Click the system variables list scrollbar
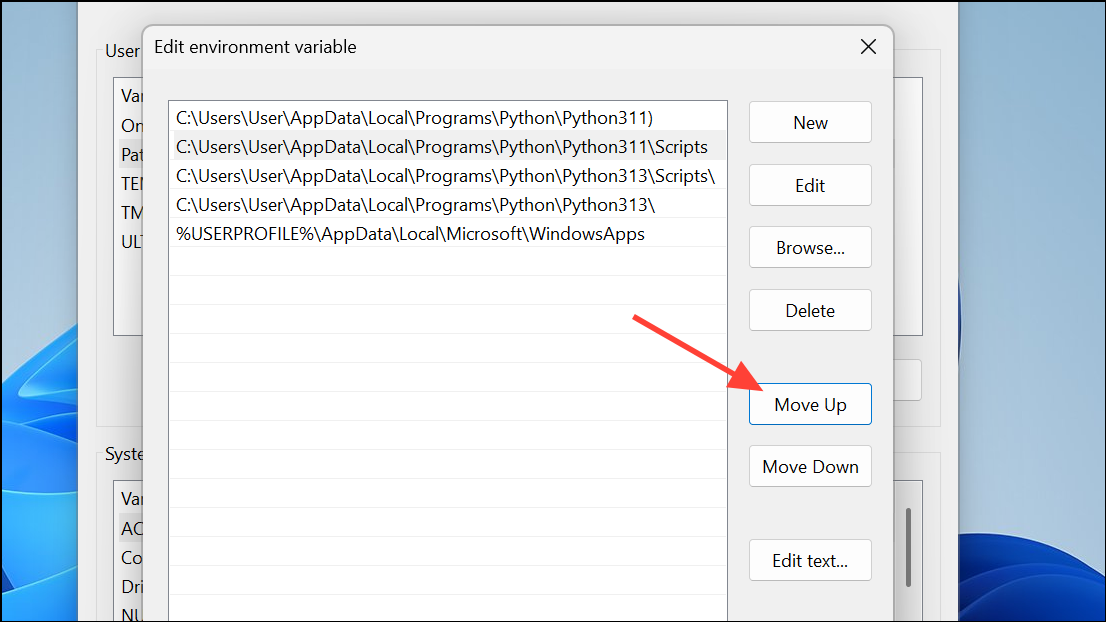Viewport: 1106px width, 622px height. coord(908,547)
